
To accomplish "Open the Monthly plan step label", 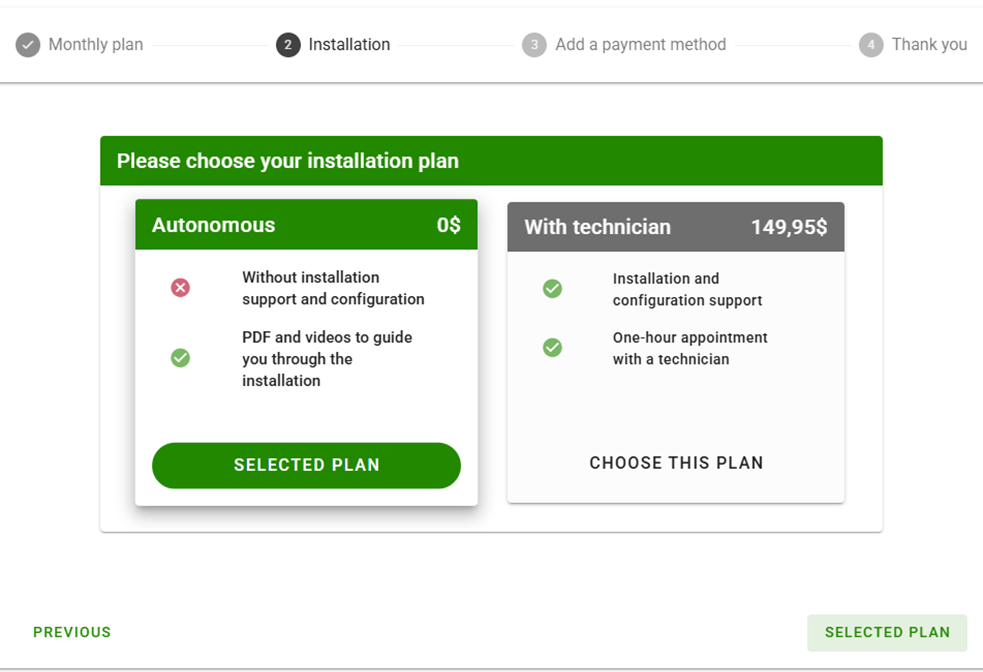I will coord(96,45).
